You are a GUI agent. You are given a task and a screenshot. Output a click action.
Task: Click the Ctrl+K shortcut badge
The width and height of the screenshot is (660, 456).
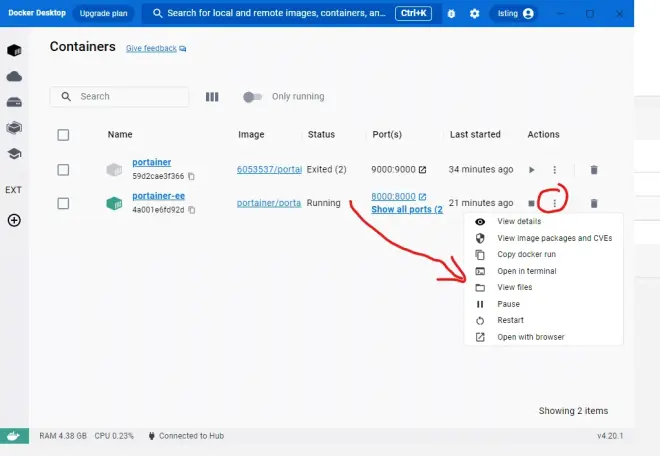[x=413, y=13]
